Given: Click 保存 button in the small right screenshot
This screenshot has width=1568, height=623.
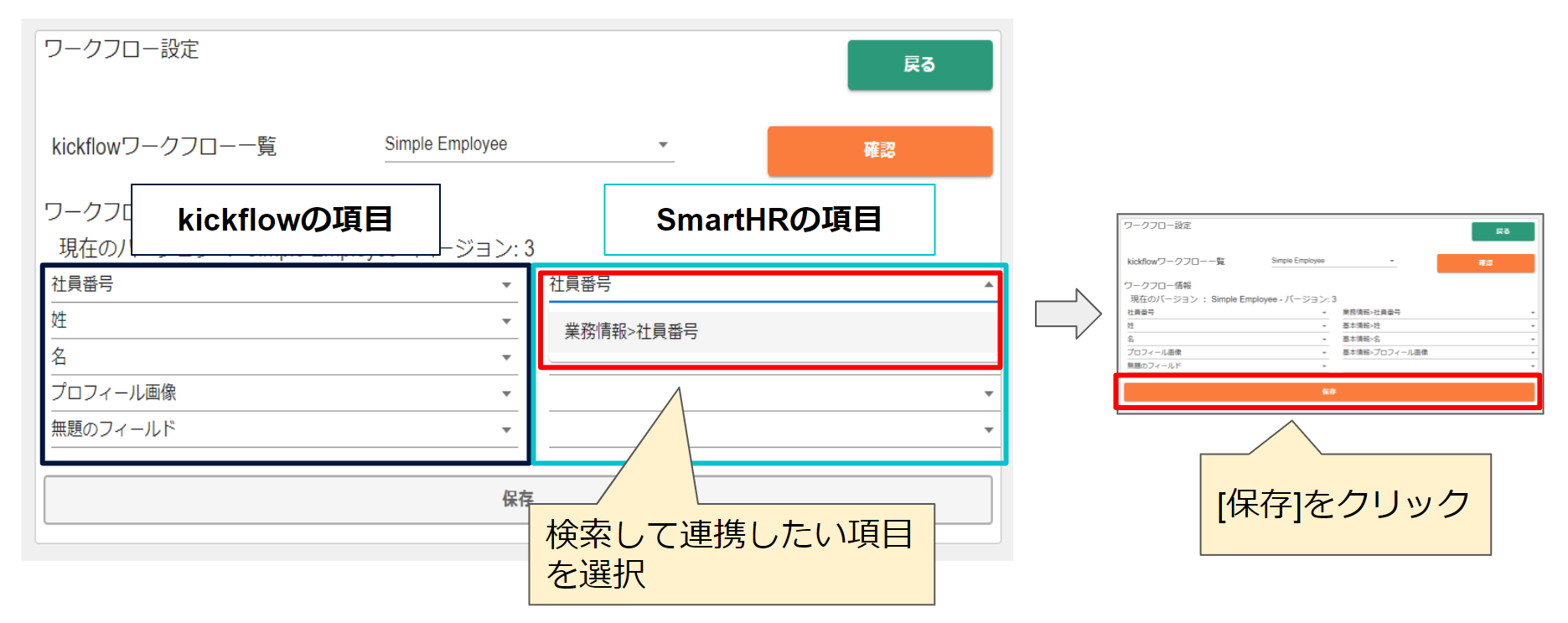Looking at the screenshot, I should click(1329, 392).
